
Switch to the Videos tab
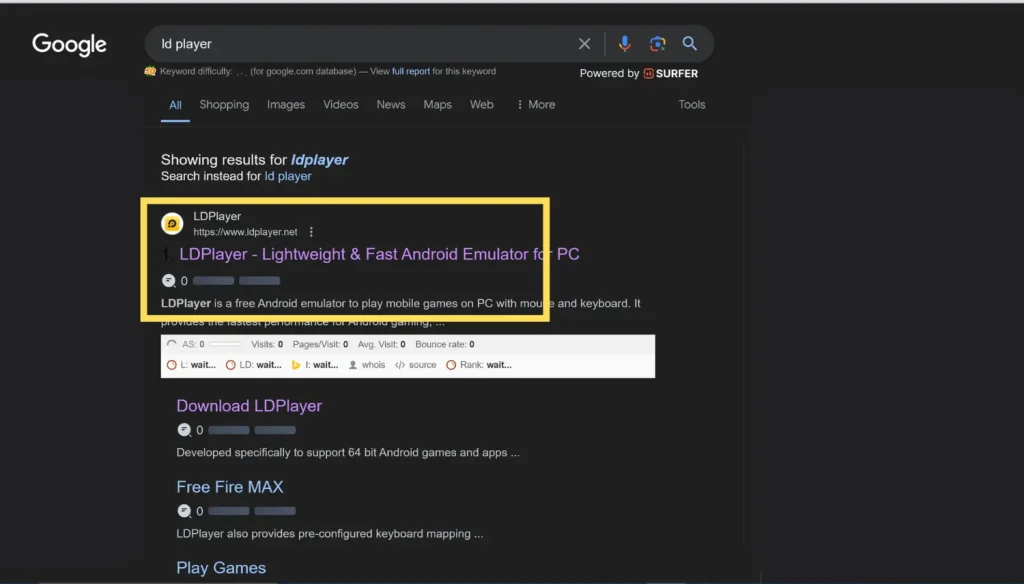coord(340,104)
